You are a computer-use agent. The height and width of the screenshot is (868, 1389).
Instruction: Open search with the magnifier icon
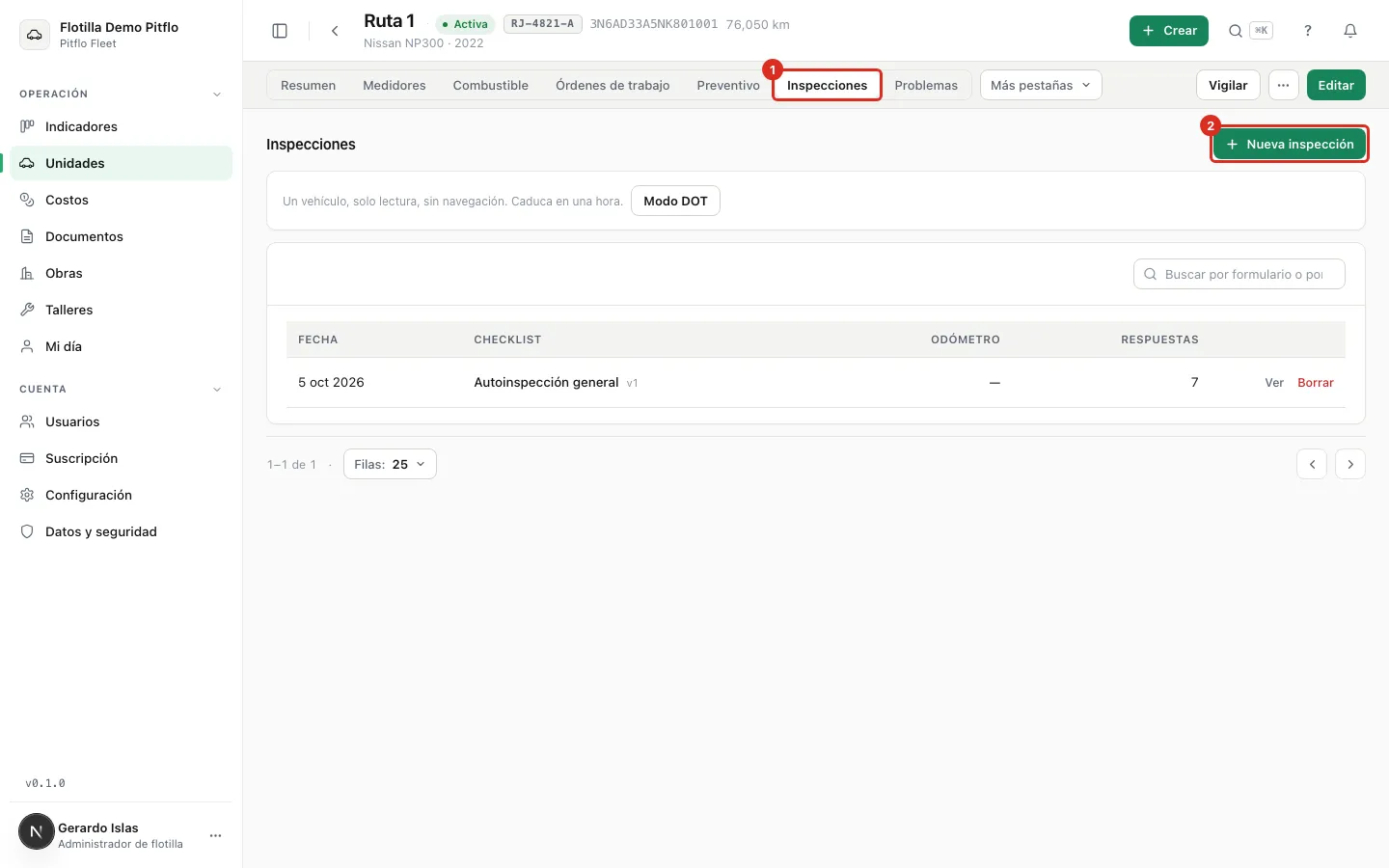[1235, 31]
